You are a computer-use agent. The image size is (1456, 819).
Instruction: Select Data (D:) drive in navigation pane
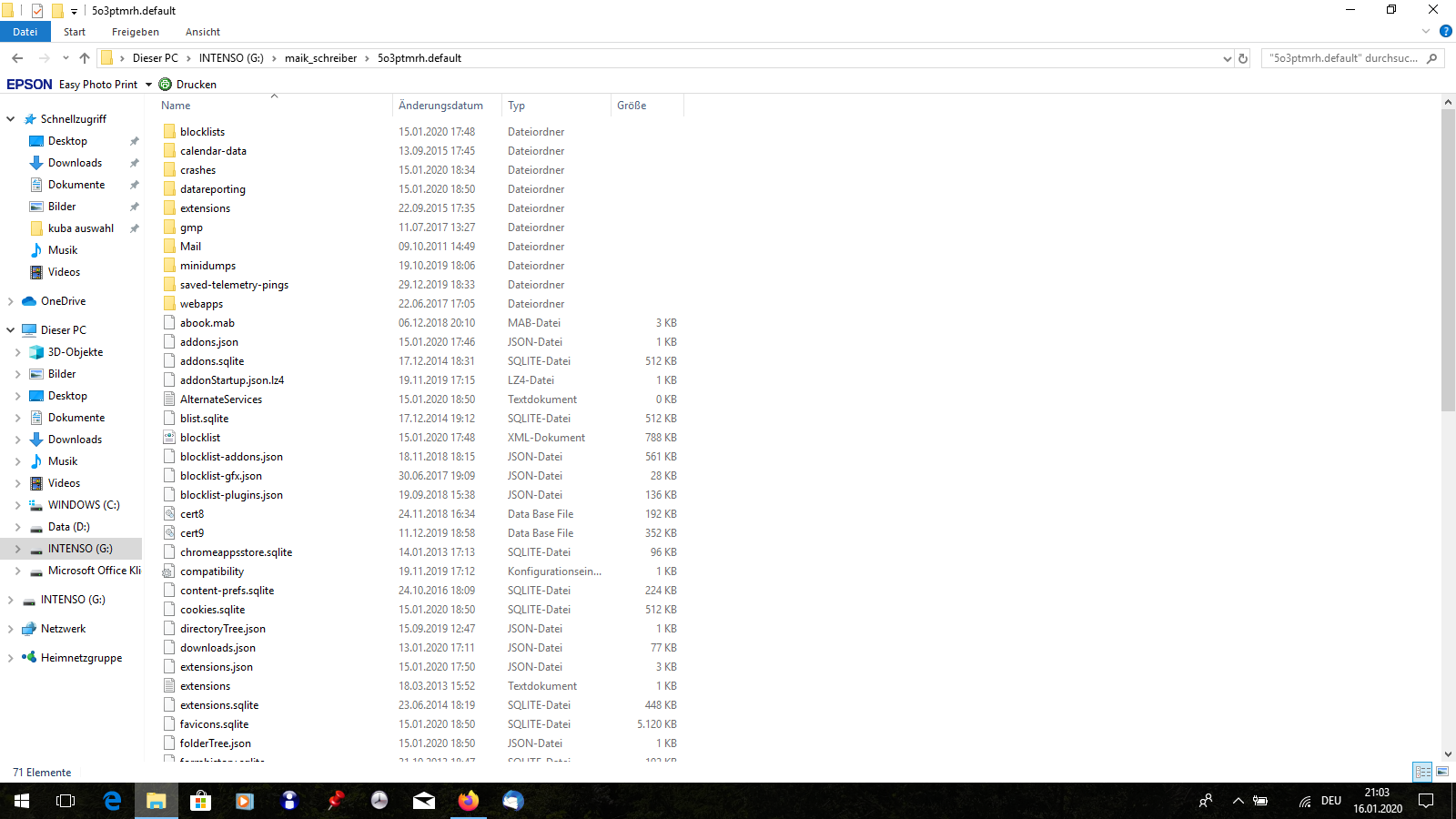pos(69,527)
